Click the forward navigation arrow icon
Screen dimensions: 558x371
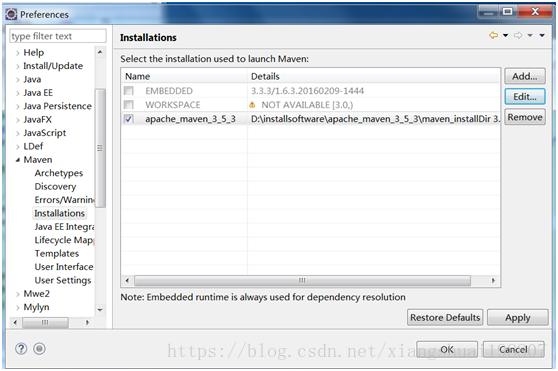click(518, 35)
